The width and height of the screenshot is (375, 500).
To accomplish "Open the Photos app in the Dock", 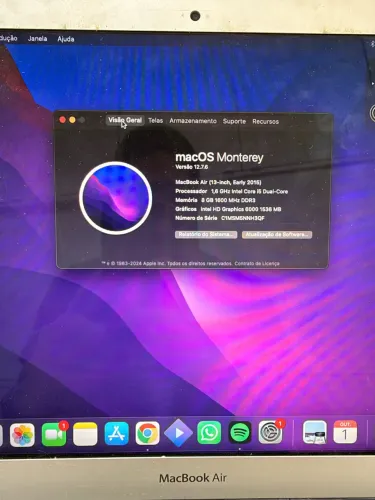I will click(x=22, y=435).
